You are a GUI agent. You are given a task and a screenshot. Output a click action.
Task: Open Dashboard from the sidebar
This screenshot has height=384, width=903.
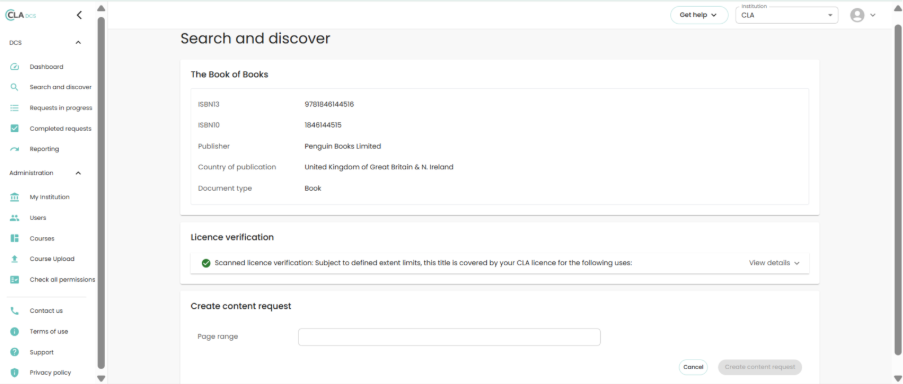tap(46, 67)
